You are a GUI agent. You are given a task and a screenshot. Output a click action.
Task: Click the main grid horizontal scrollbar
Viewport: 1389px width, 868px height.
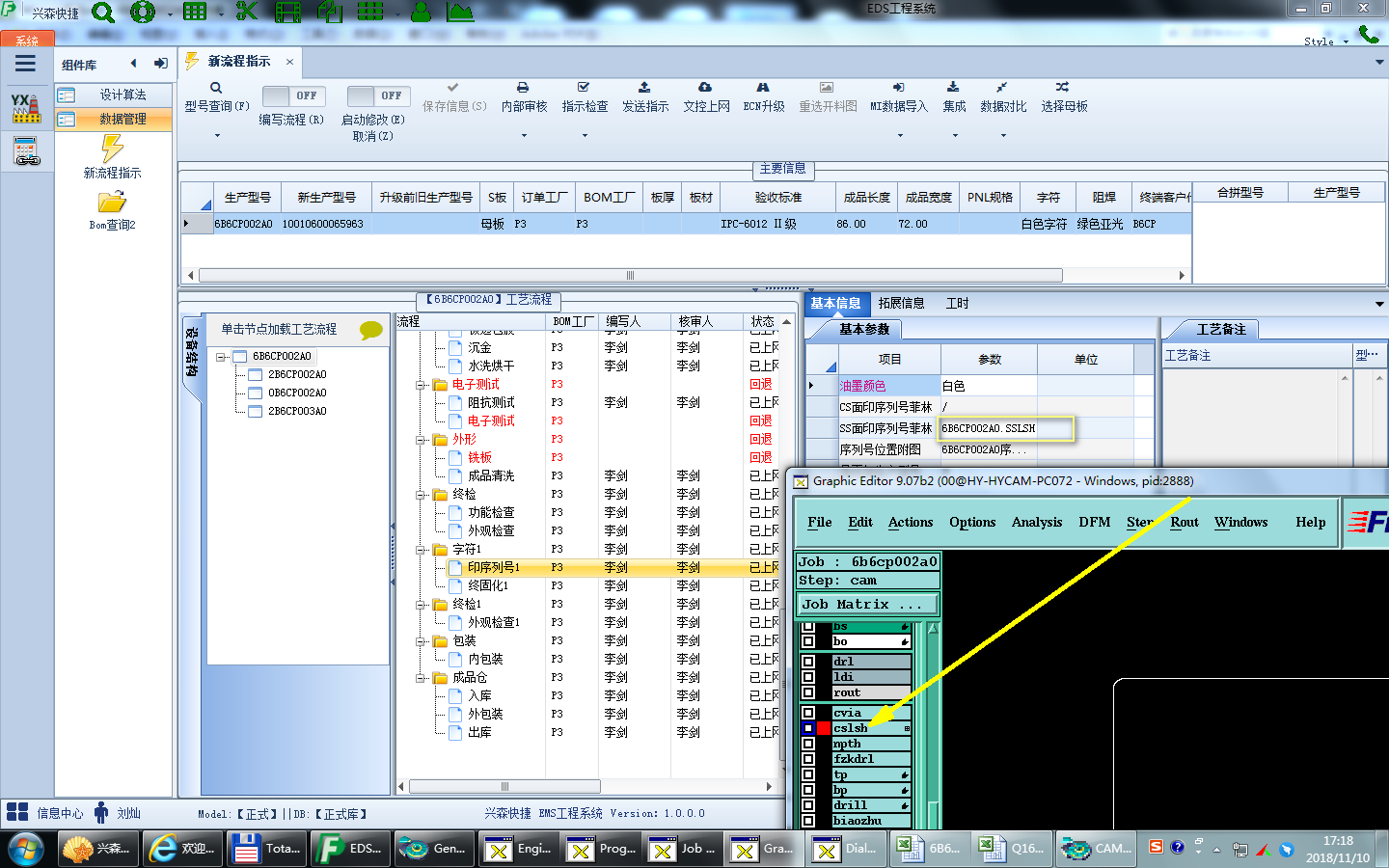(x=631, y=276)
